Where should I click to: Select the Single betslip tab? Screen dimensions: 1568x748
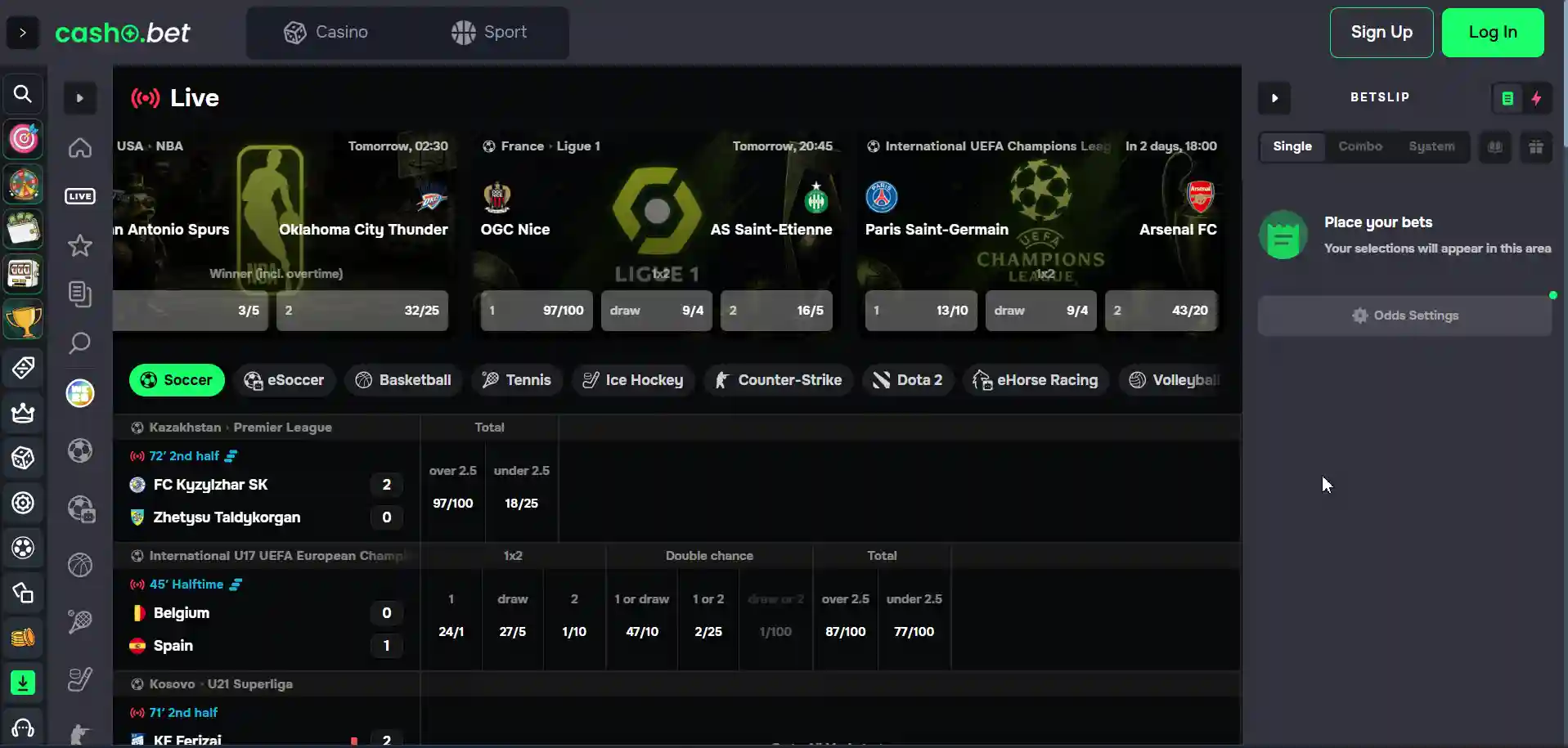tap(1292, 146)
